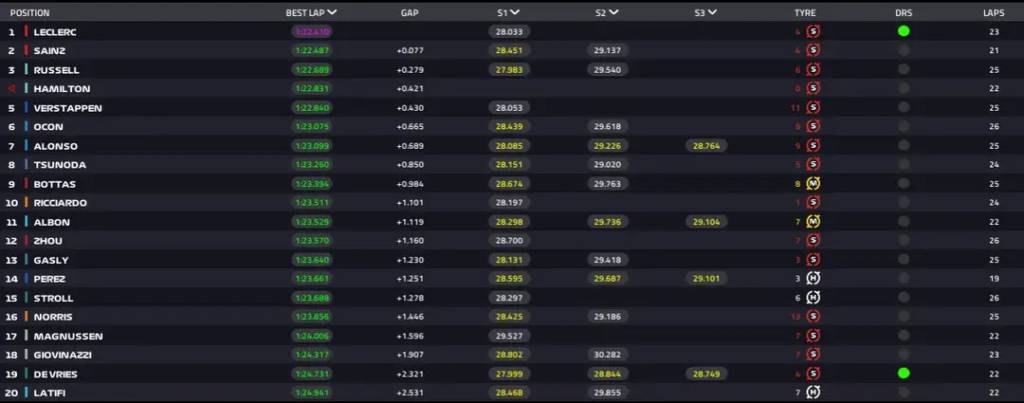Click Leclerc's soft tyre icon
The height and width of the screenshot is (403, 1024).
pos(813,31)
